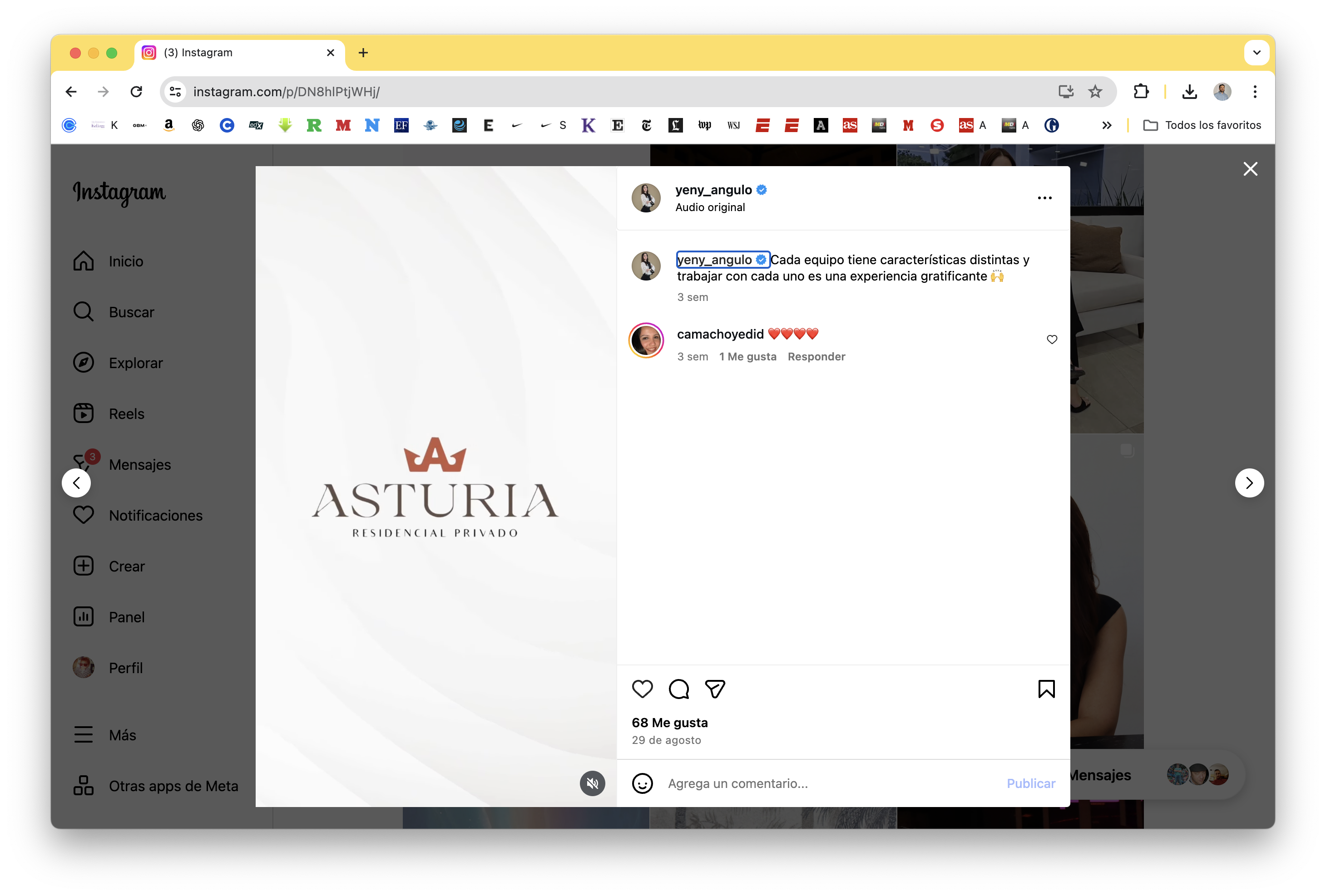This screenshot has height=896, width=1326.
Task: Go to next post arrow
Action: pyautogui.click(x=1249, y=483)
